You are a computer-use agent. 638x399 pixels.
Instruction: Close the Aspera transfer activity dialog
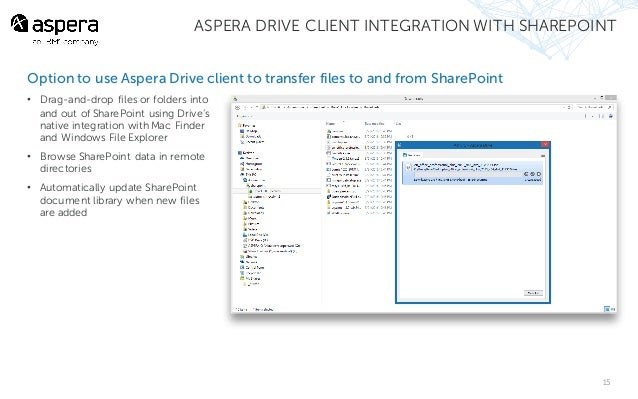click(545, 145)
